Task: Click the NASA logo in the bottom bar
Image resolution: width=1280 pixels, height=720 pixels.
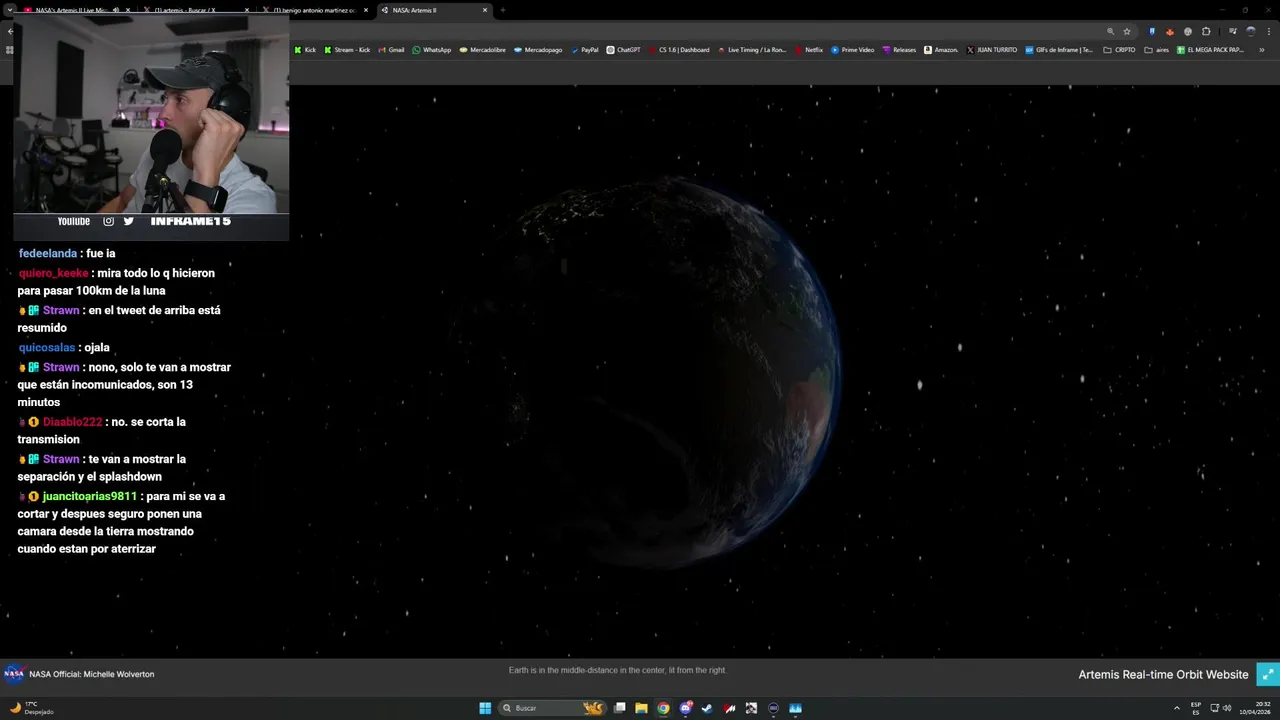Action: pos(14,674)
